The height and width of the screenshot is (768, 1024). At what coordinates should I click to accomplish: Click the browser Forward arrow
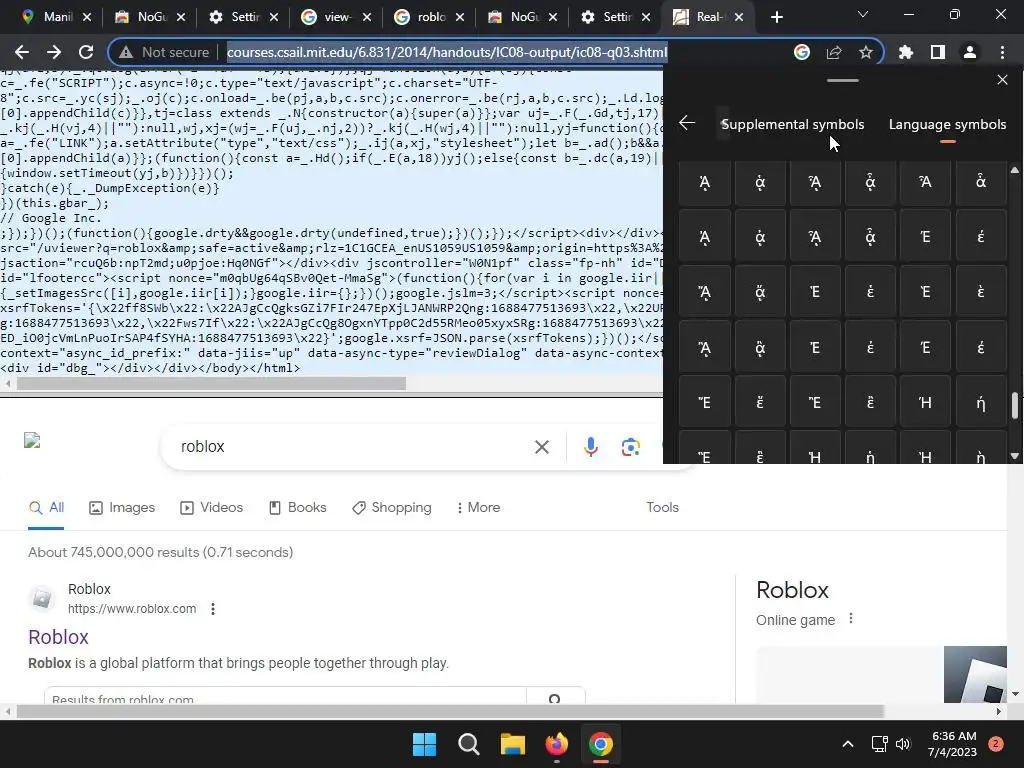coord(54,52)
